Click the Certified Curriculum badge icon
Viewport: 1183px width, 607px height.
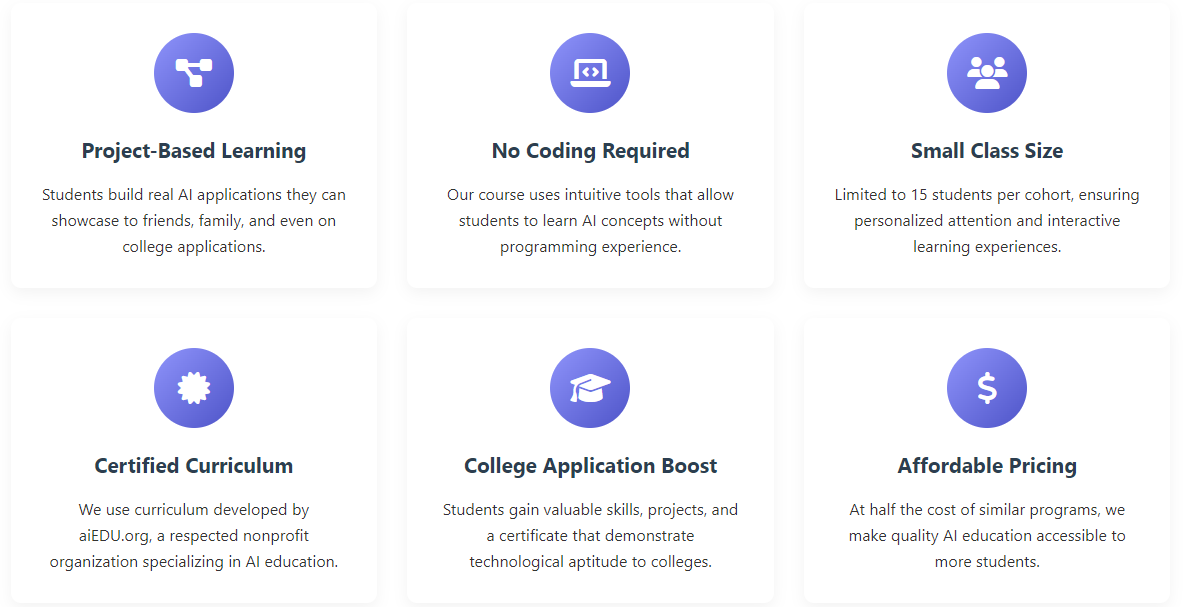(x=194, y=388)
